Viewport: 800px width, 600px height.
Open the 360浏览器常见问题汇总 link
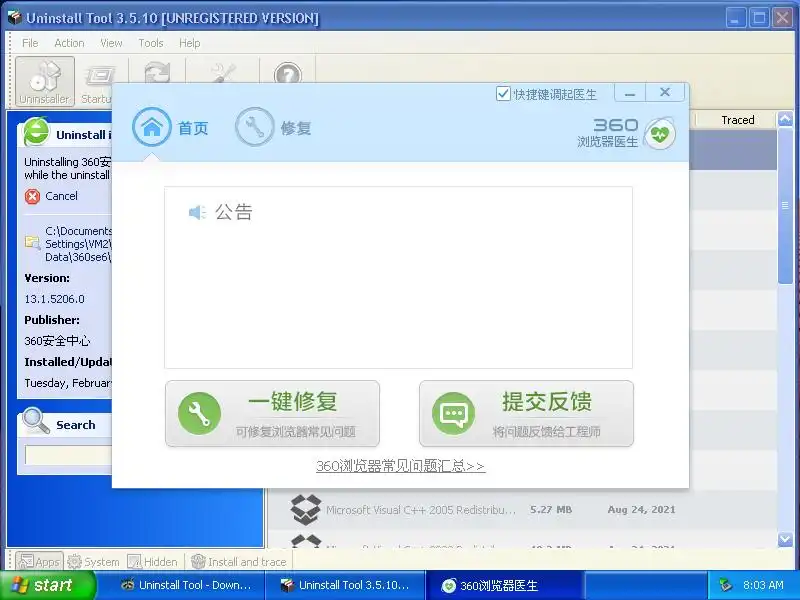(x=401, y=466)
